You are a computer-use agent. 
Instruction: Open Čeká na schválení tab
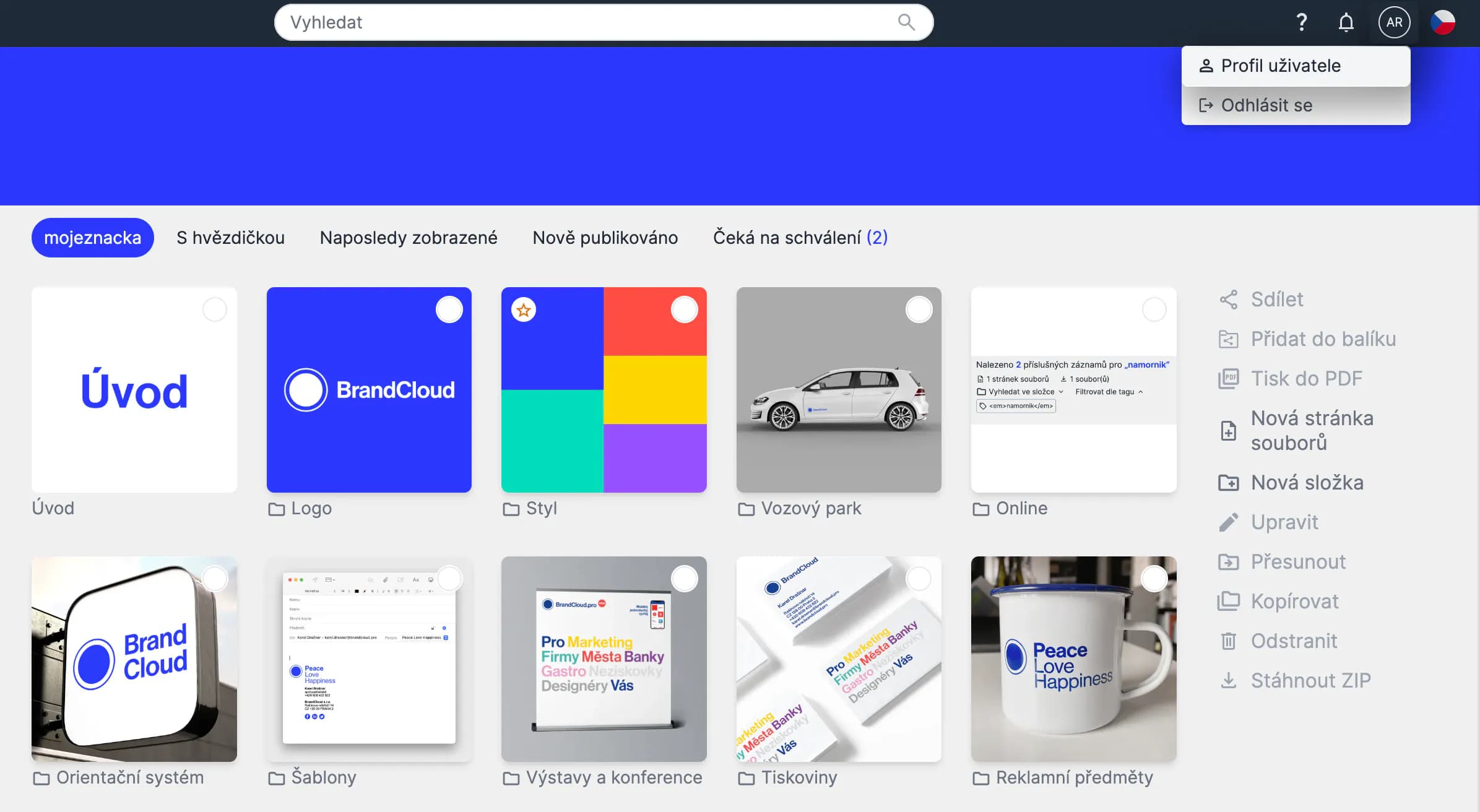800,238
